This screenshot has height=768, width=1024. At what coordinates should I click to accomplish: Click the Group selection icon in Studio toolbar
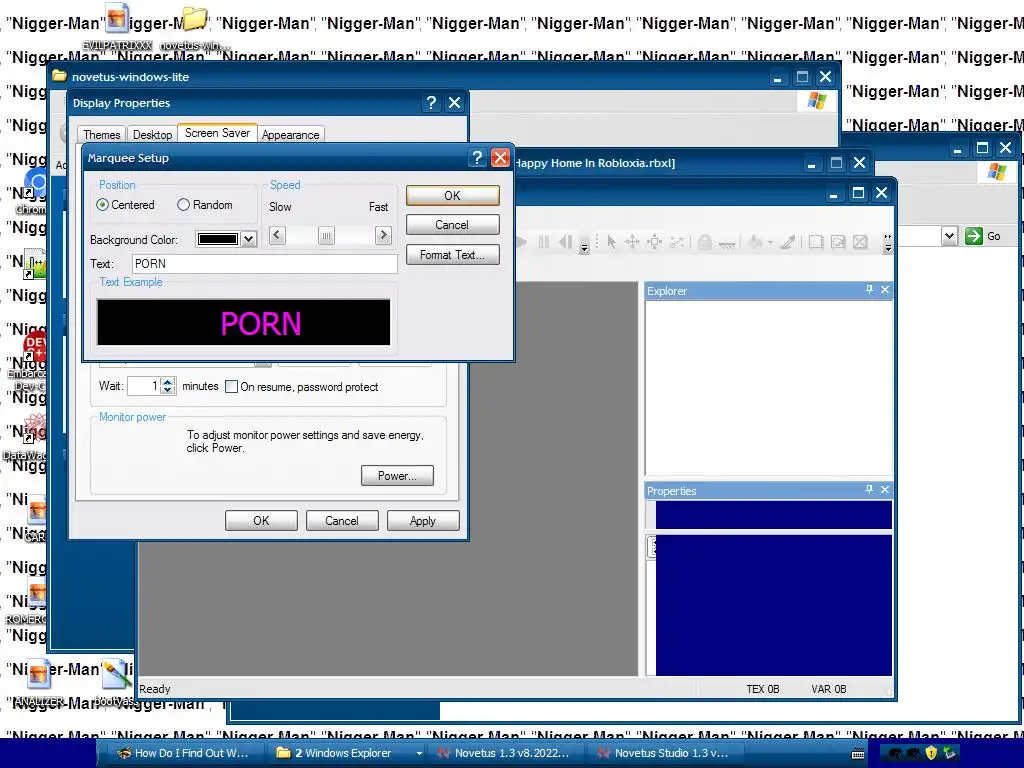[x=816, y=242]
